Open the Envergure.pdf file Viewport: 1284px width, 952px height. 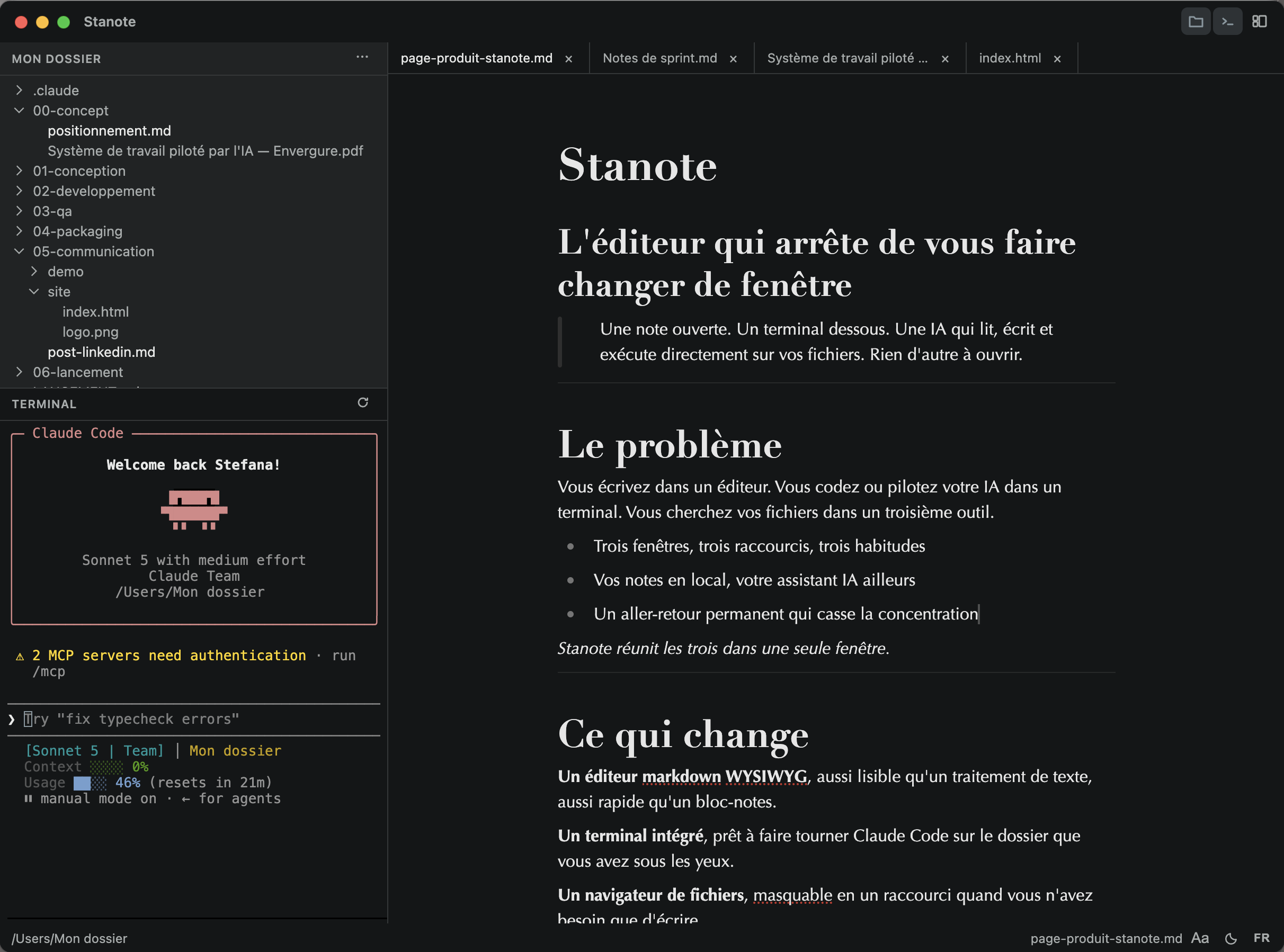click(205, 151)
